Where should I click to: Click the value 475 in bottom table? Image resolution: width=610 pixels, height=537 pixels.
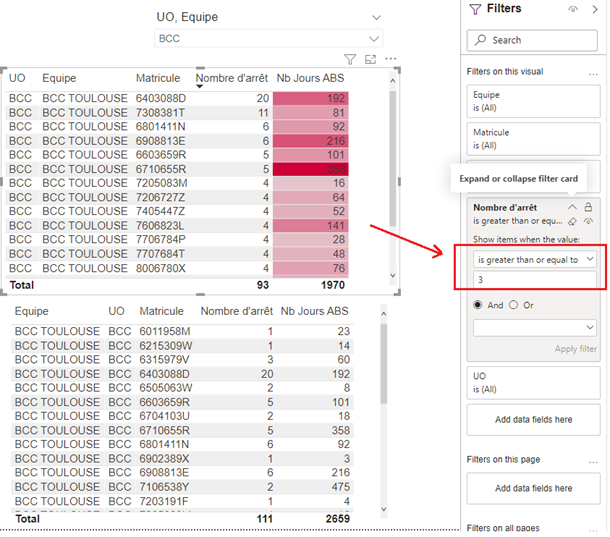click(341, 487)
